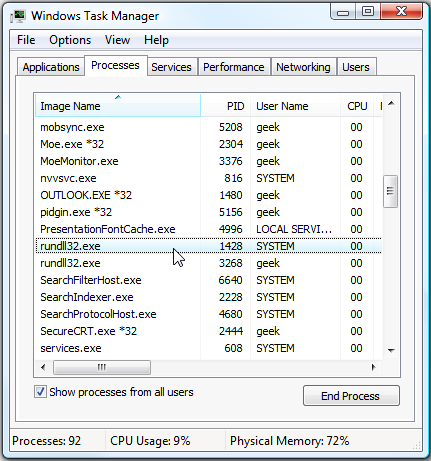
Task: Select rundll32.exe owned by geek
Action: 208,263
